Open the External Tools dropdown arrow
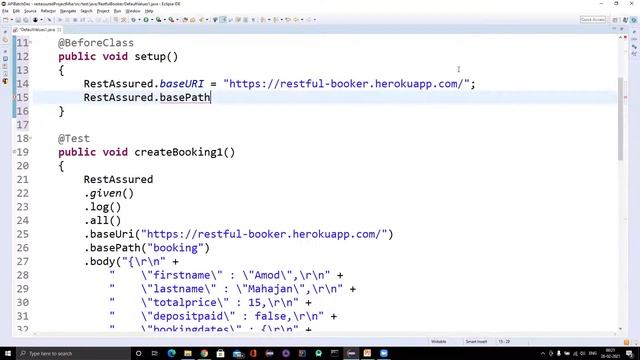The height and width of the screenshot is (360, 640). (177, 20)
